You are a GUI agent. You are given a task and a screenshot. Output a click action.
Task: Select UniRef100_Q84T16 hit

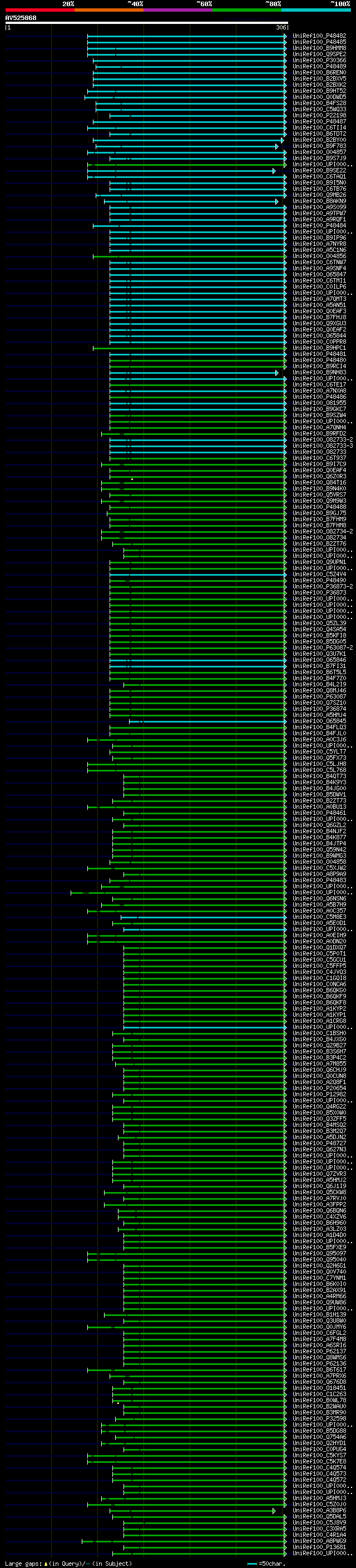click(319, 483)
